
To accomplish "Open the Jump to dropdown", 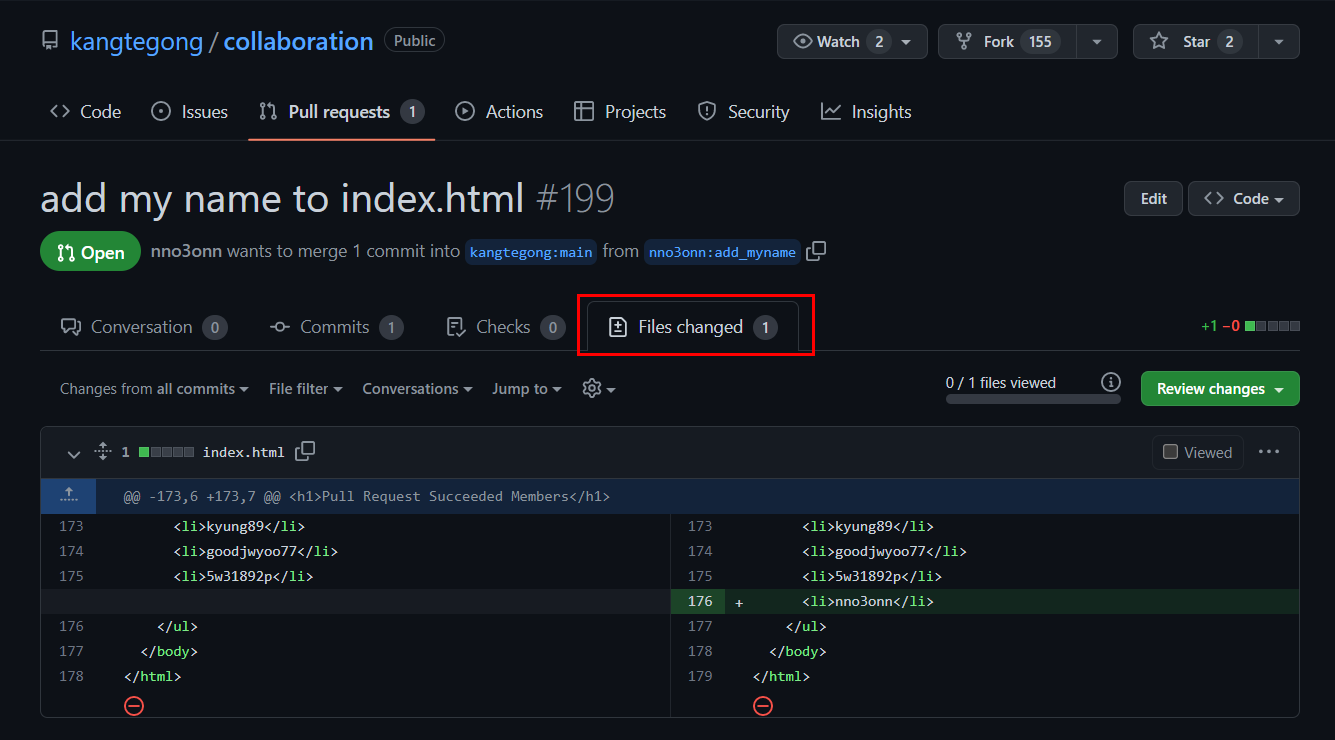I will point(526,389).
